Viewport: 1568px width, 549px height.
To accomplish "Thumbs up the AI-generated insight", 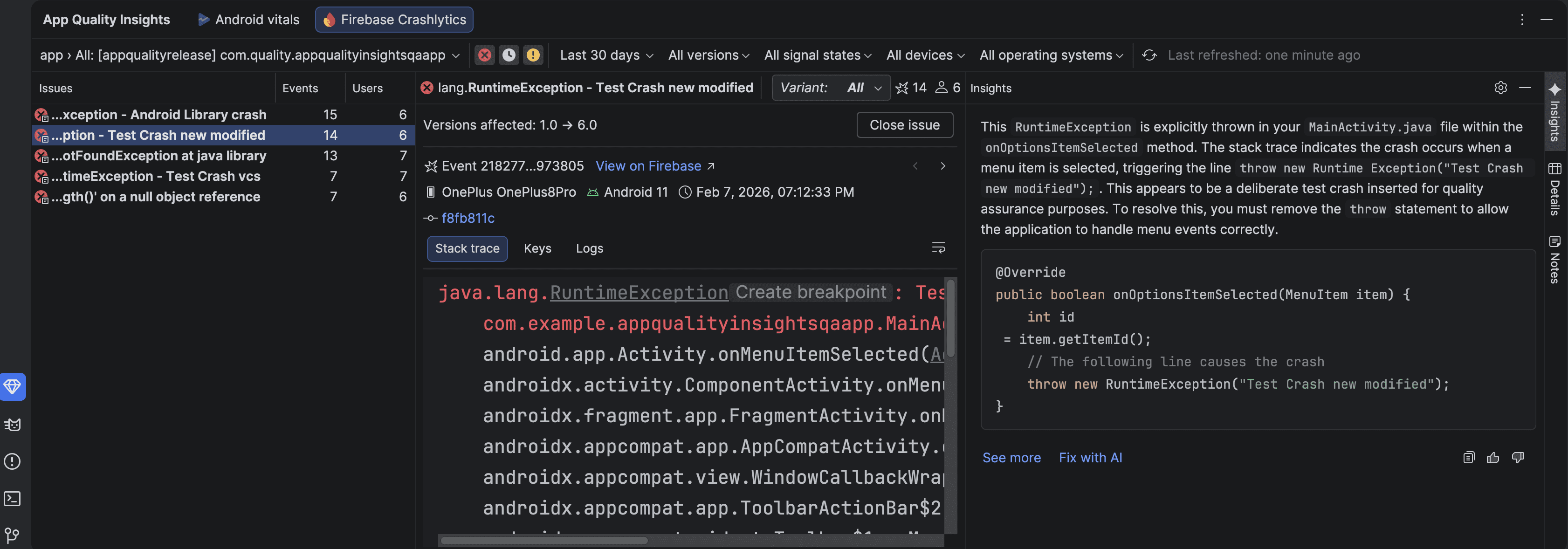I will (x=1493, y=458).
